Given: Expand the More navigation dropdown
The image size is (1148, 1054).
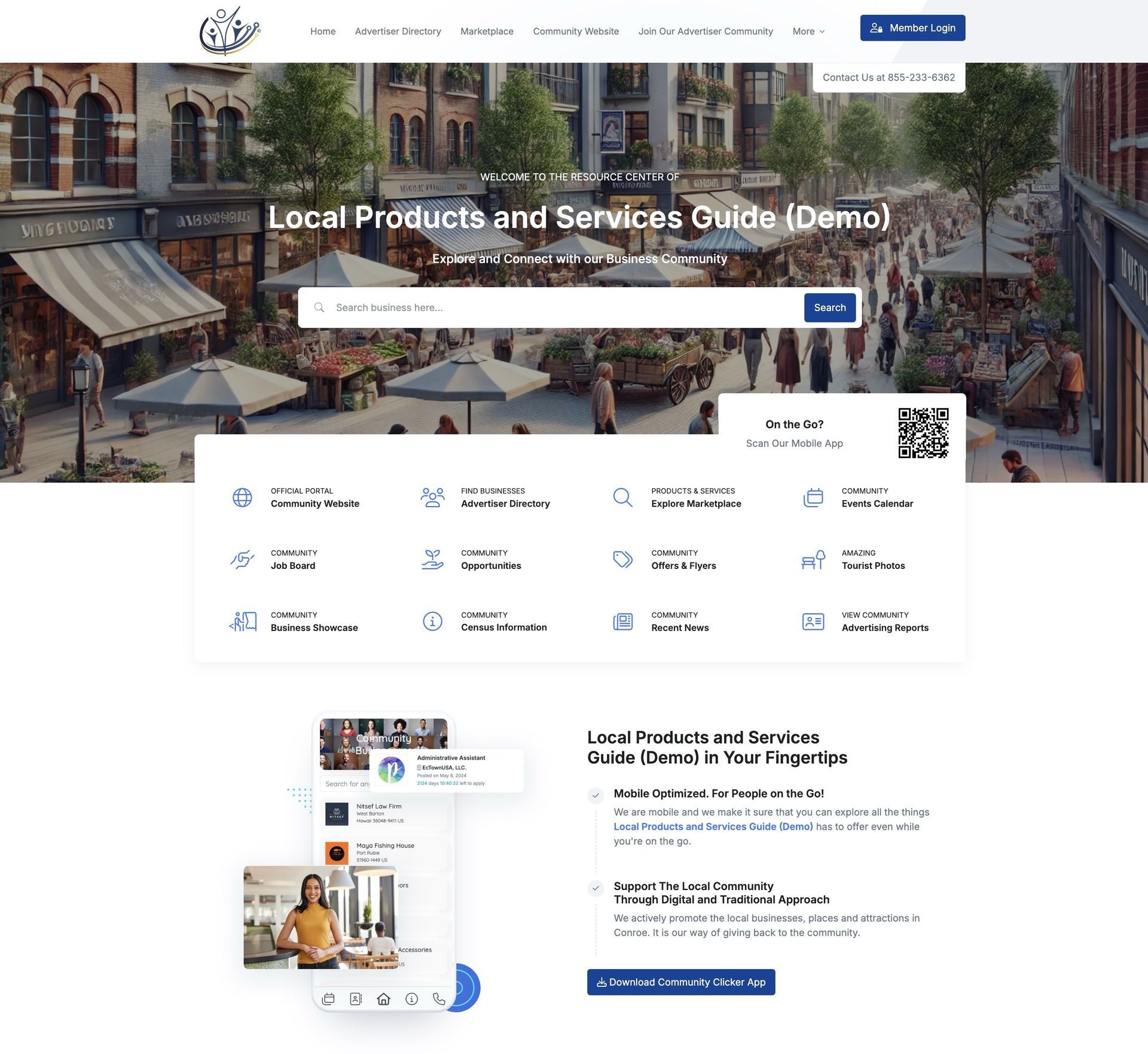Looking at the screenshot, I should click(x=808, y=30).
